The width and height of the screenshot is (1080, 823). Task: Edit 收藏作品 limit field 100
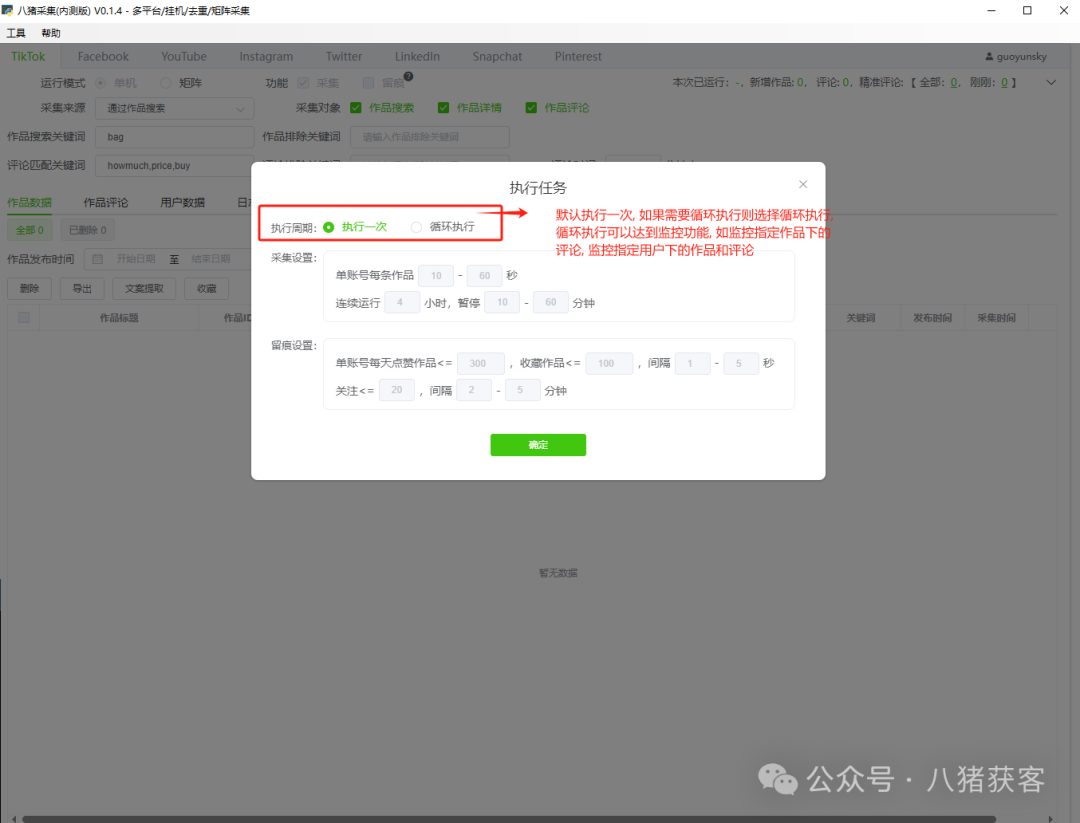coord(609,363)
